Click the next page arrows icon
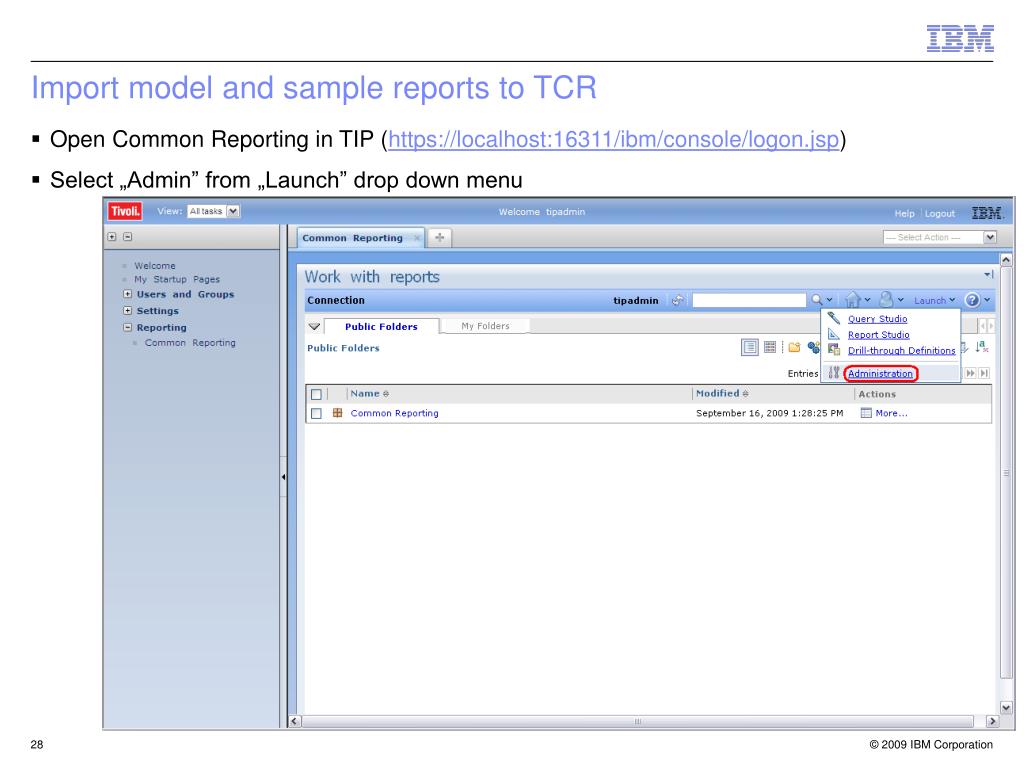The image size is (1024, 768). (970, 373)
